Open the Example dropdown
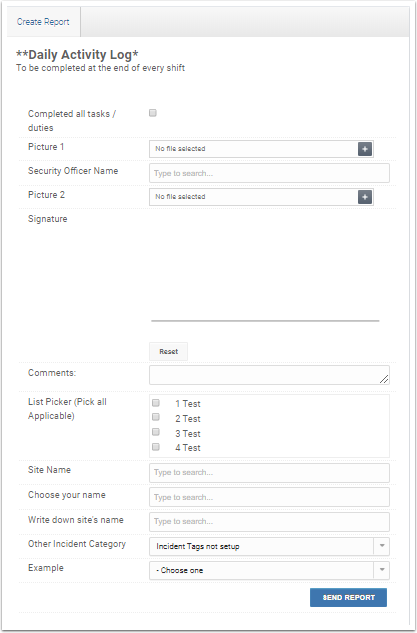This screenshot has height=633, width=417. pos(269,570)
